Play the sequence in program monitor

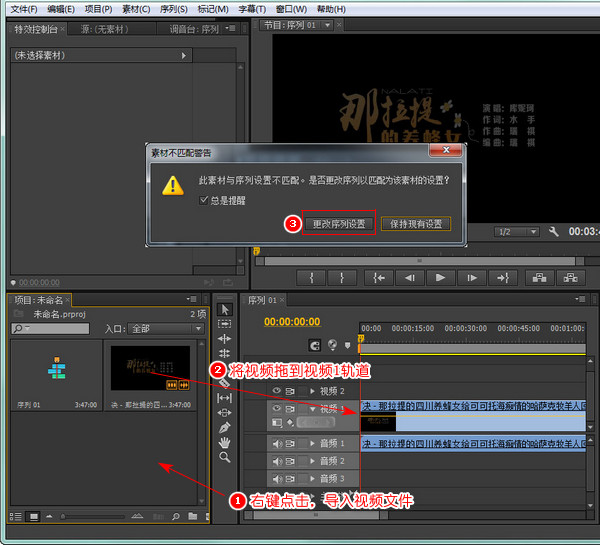[440, 278]
